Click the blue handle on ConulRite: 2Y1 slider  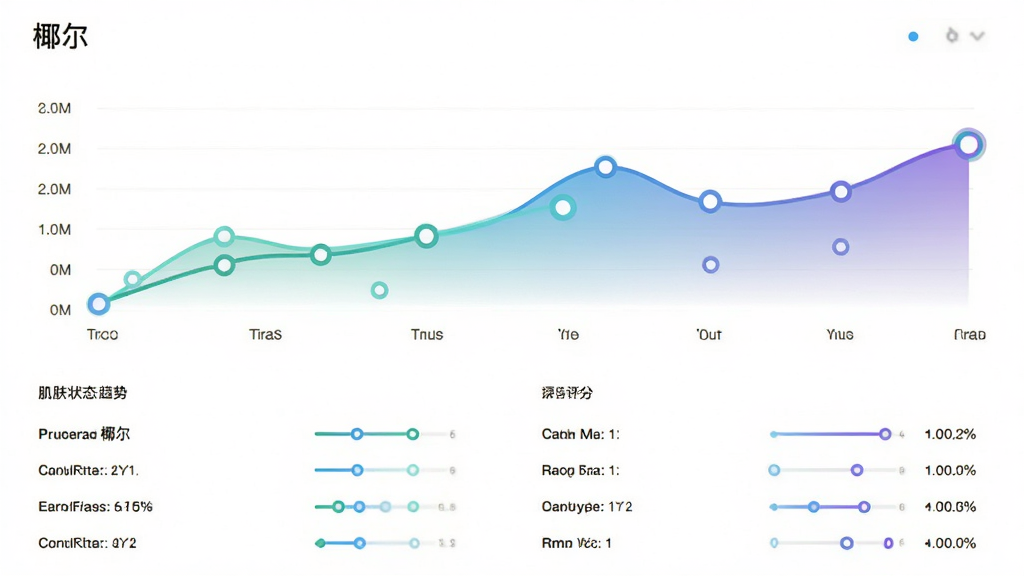357,470
